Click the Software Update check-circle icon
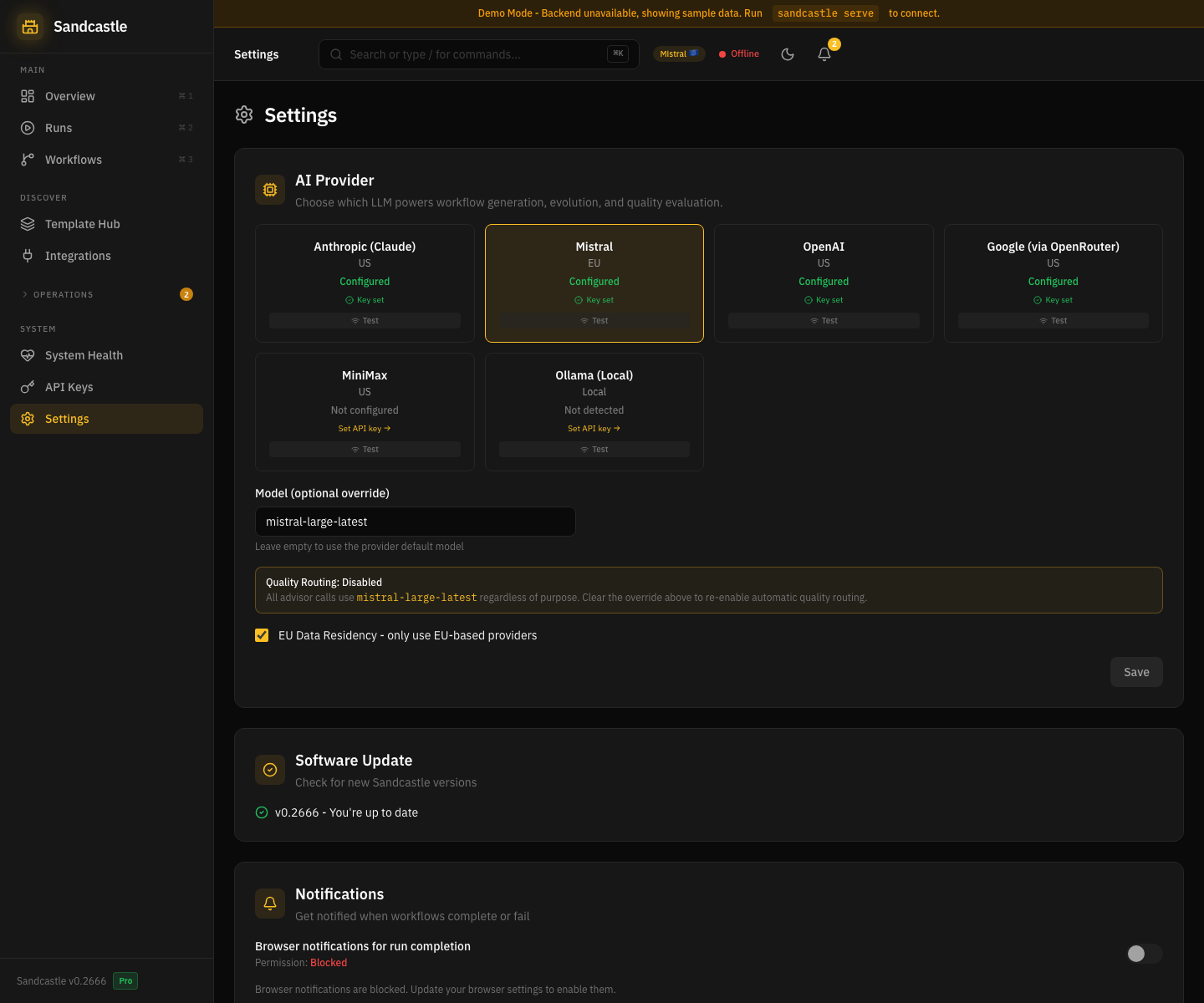This screenshot has height=1003, width=1204. (x=270, y=770)
